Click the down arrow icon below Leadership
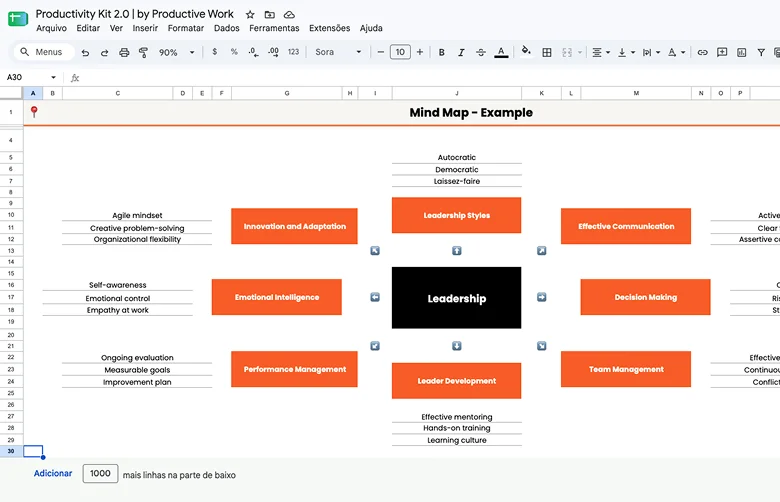 click(x=457, y=346)
